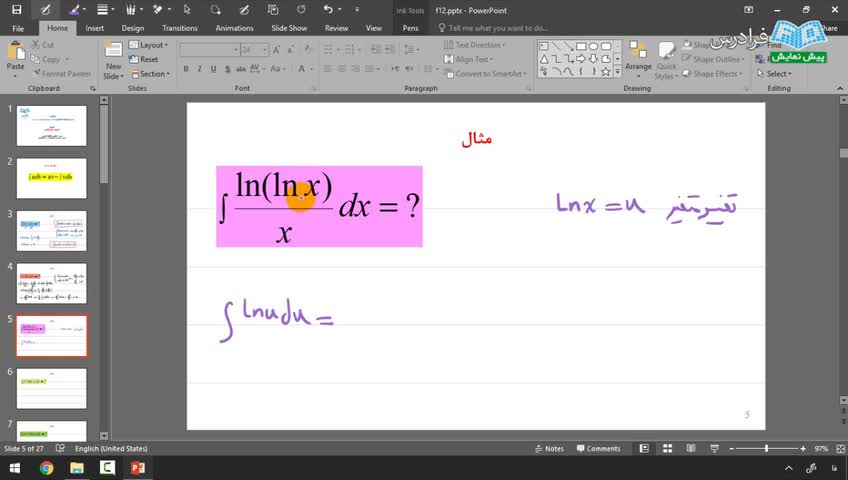848x480 pixels.
Task: Insert a rectangle from the shapes gallery
Action: [581, 46]
